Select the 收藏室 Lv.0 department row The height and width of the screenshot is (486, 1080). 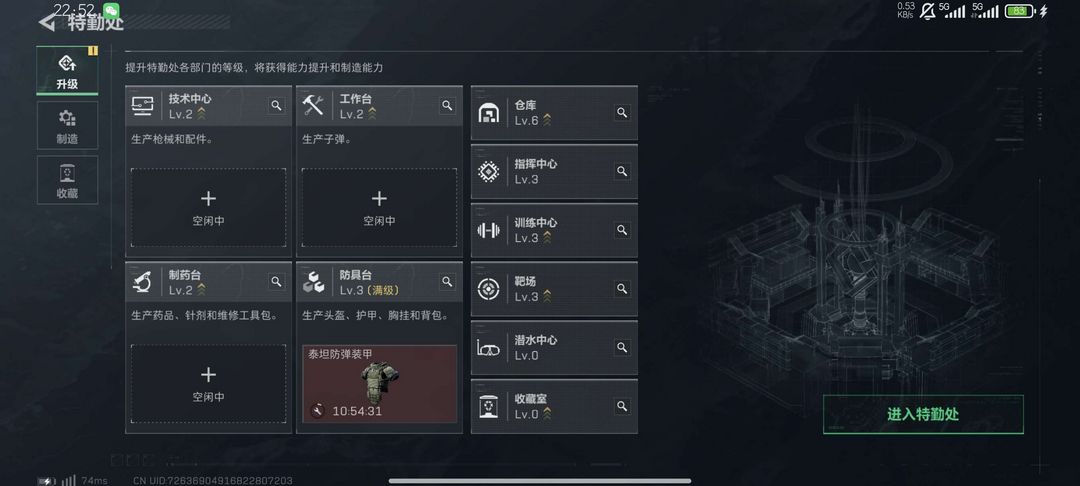click(x=554, y=406)
